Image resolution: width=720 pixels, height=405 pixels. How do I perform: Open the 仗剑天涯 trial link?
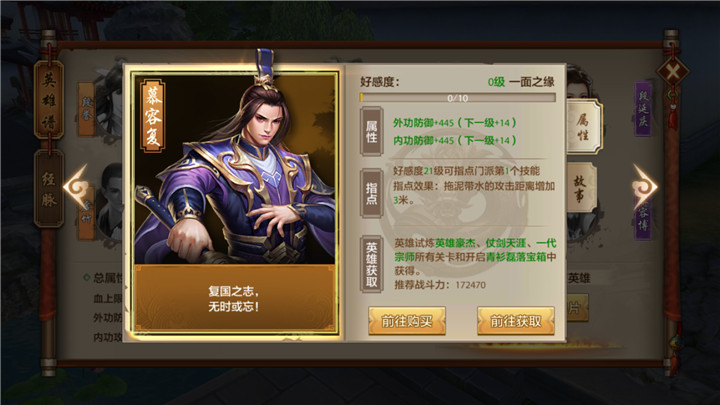point(506,243)
